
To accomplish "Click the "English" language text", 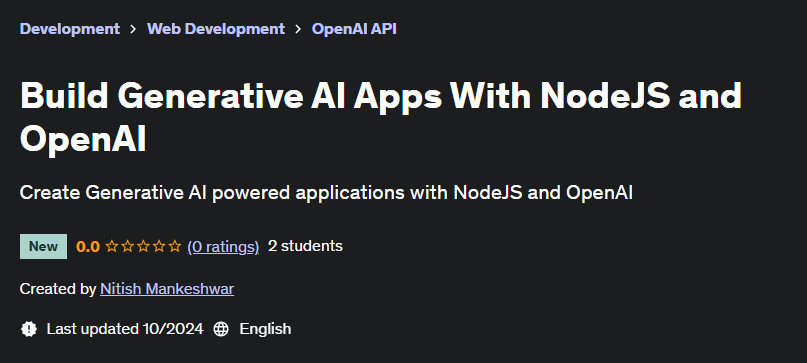I will (x=265, y=329).
